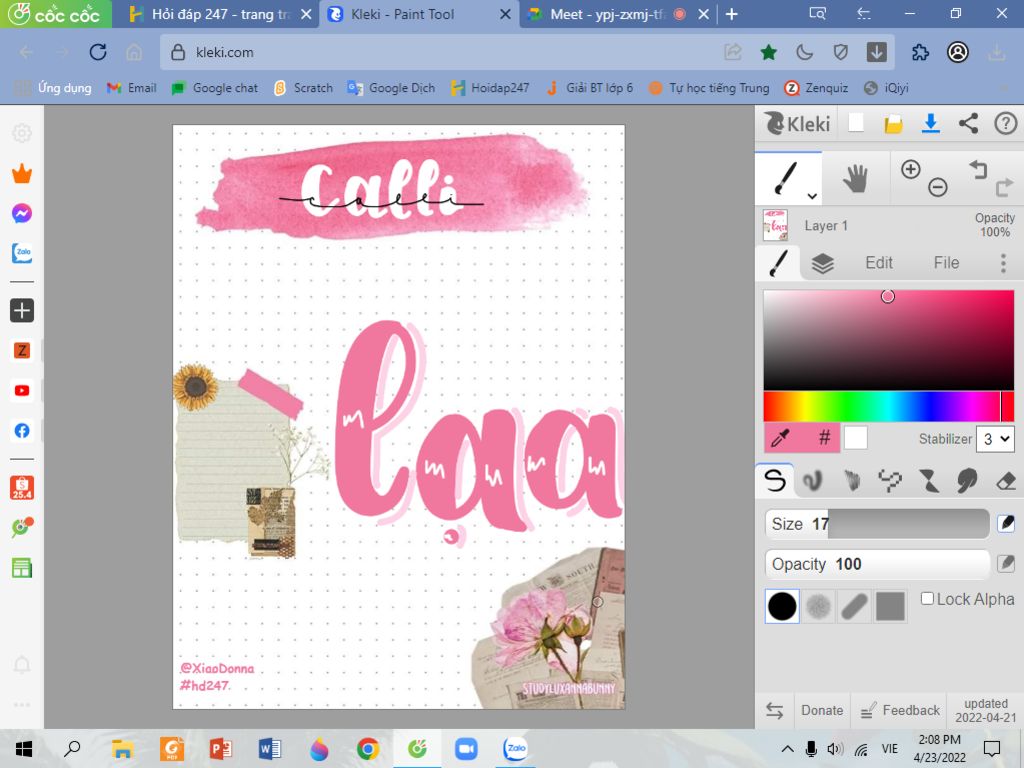1024x768 pixels.
Task: Select the Pen brush type
Action: (x=775, y=481)
